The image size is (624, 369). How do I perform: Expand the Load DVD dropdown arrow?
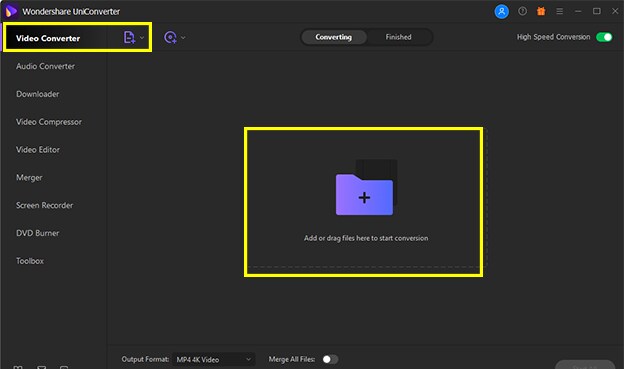[x=183, y=38]
